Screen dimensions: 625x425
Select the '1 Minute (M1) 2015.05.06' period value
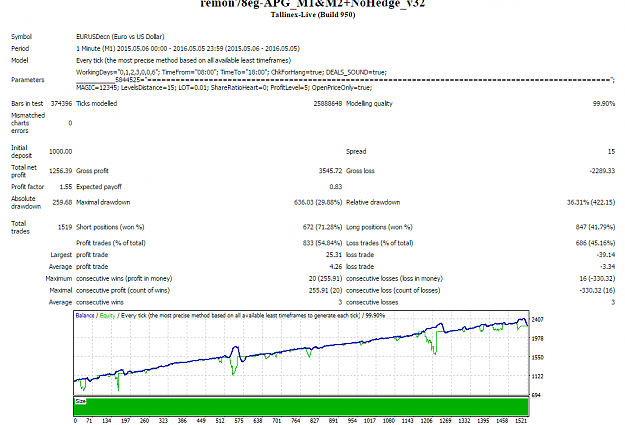coord(188,49)
